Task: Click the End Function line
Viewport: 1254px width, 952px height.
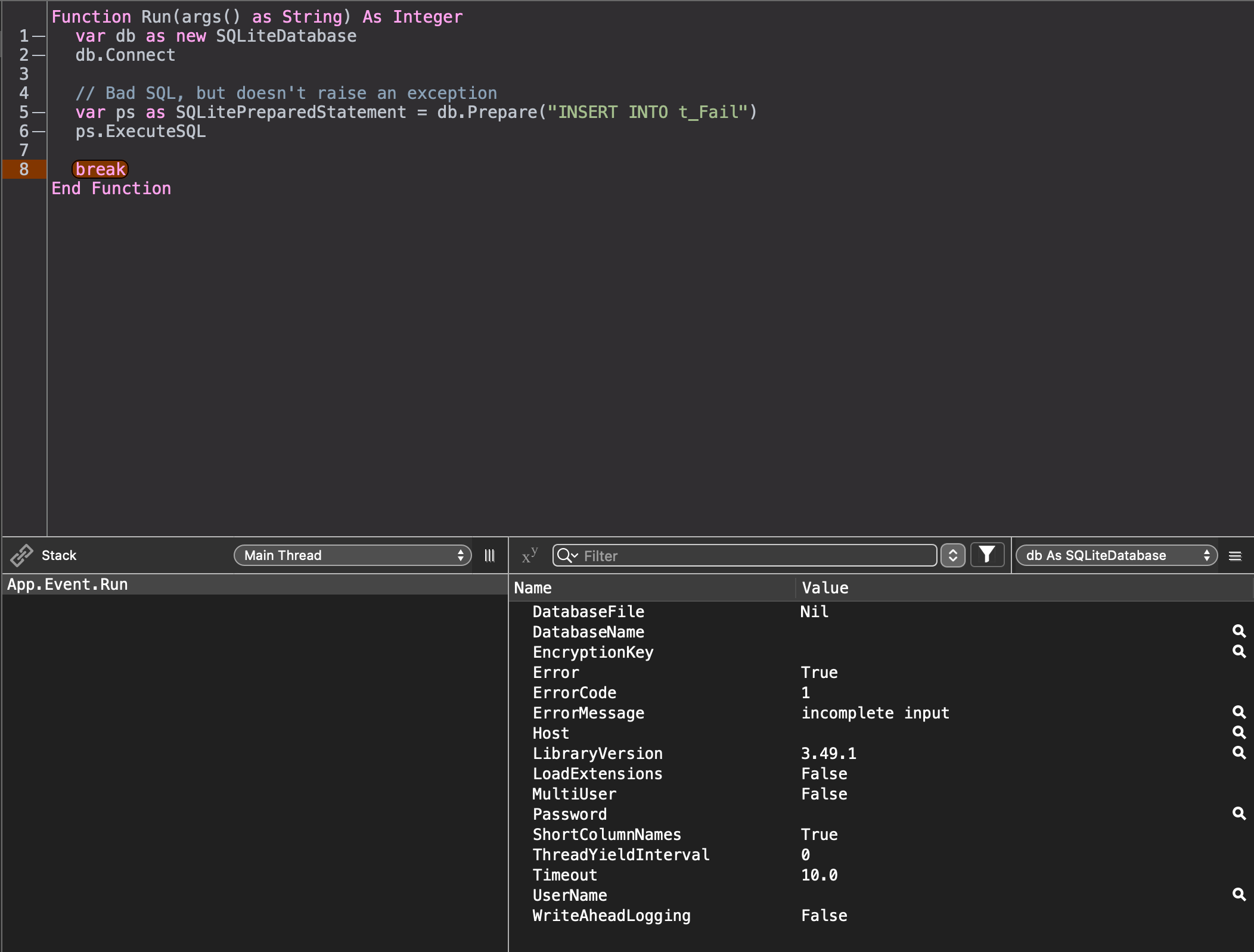Action: [x=111, y=188]
